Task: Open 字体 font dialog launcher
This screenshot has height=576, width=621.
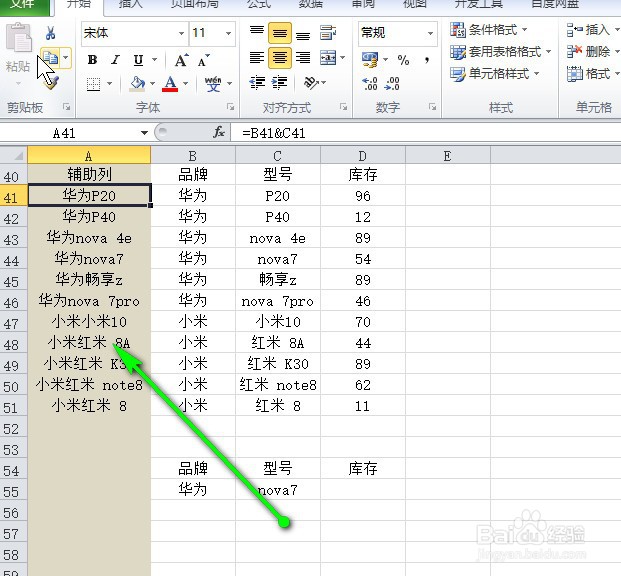Action: point(230,107)
